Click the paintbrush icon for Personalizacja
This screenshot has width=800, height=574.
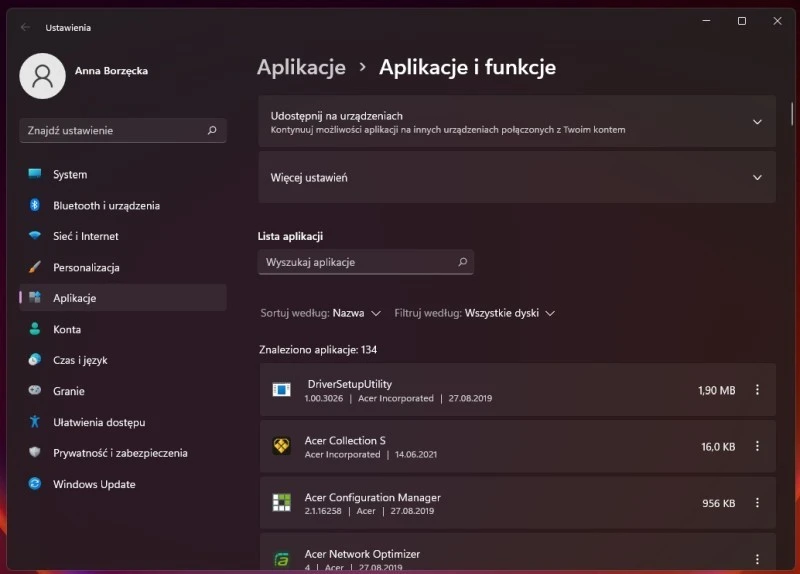35,267
